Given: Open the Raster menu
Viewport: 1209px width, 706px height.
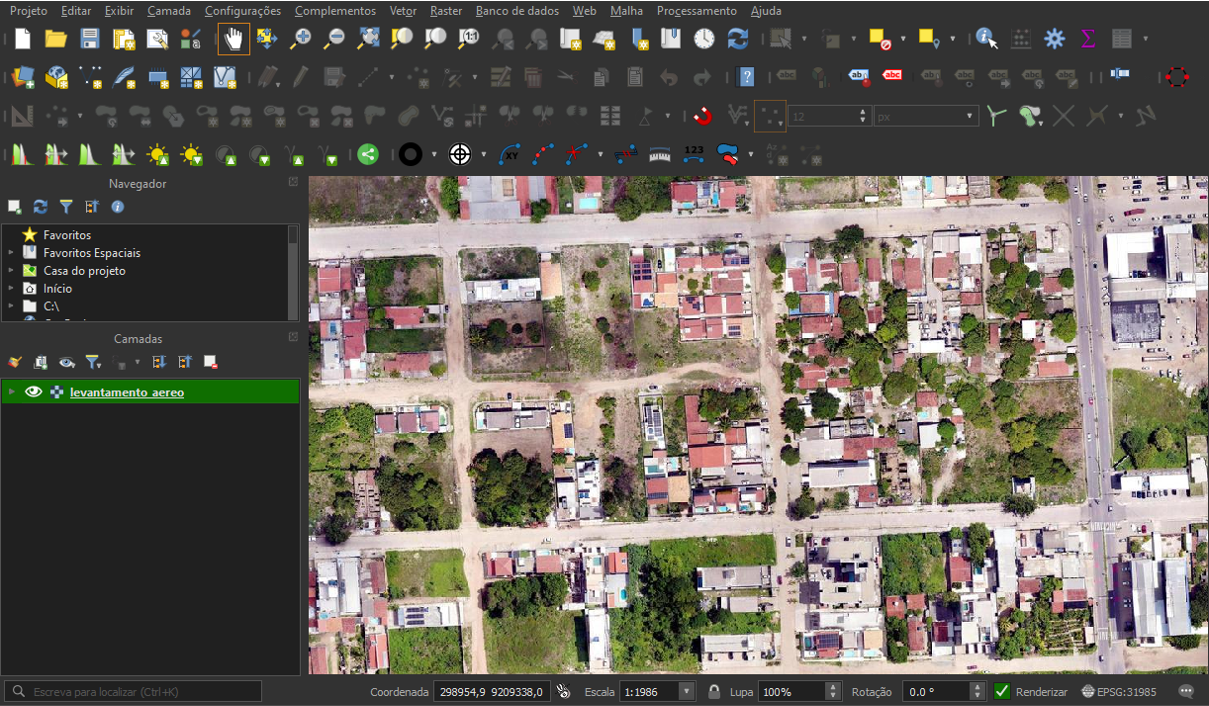Looking at the screenshot, I should click(446, 11).
